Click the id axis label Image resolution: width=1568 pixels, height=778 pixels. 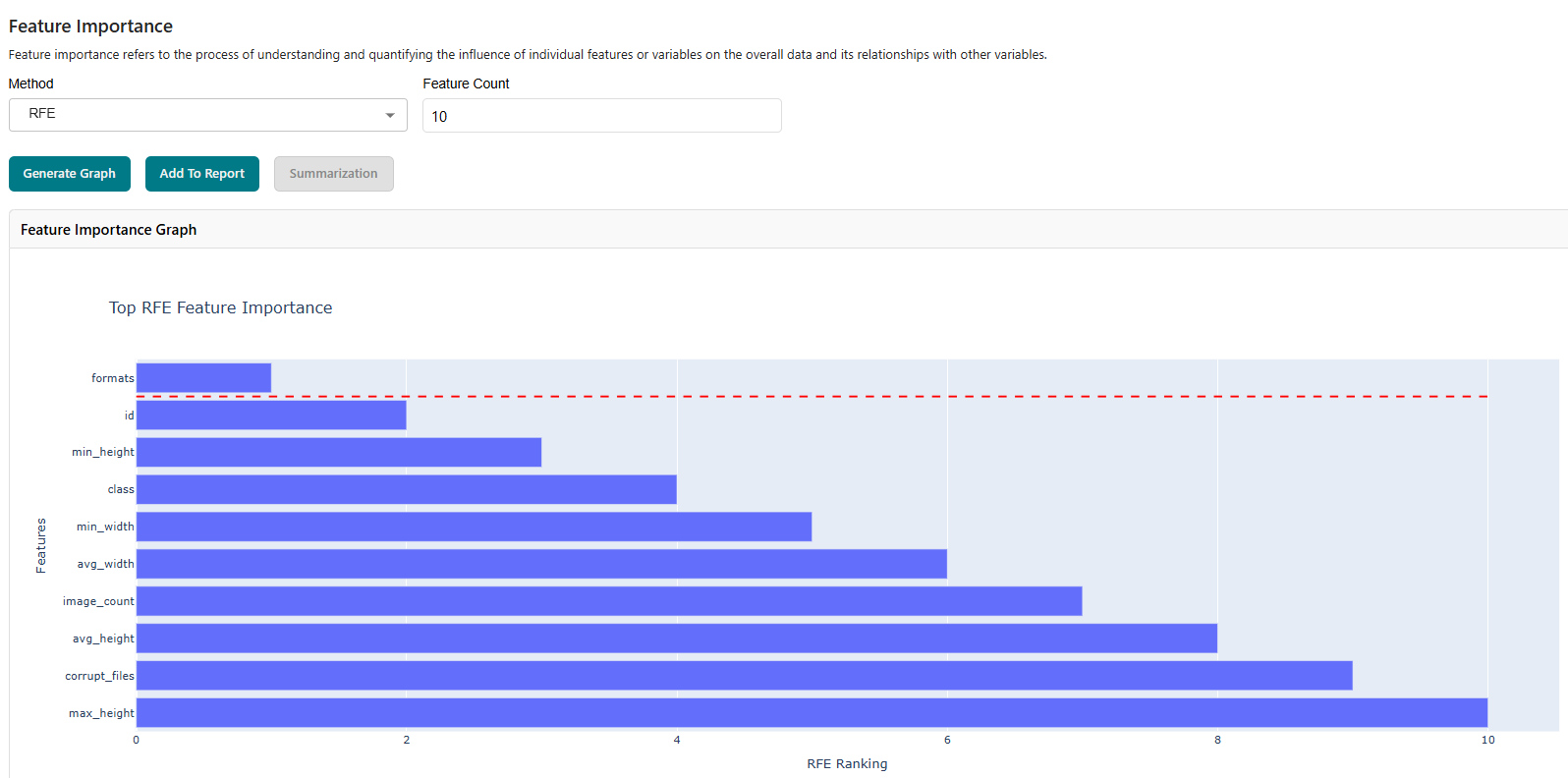pos(127,415)
